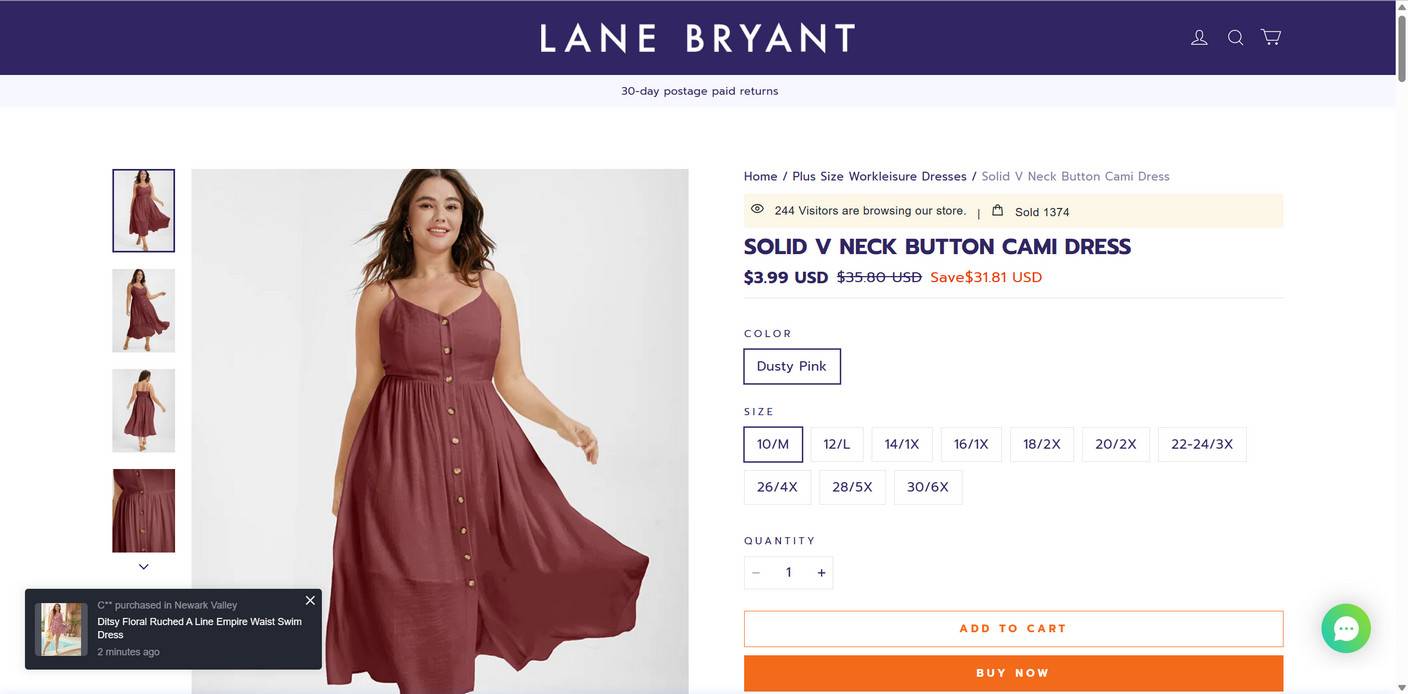This screenshot has height=694, width=1408.
Task: Open the live chat bubble
Action: [x=1345, y=628]
